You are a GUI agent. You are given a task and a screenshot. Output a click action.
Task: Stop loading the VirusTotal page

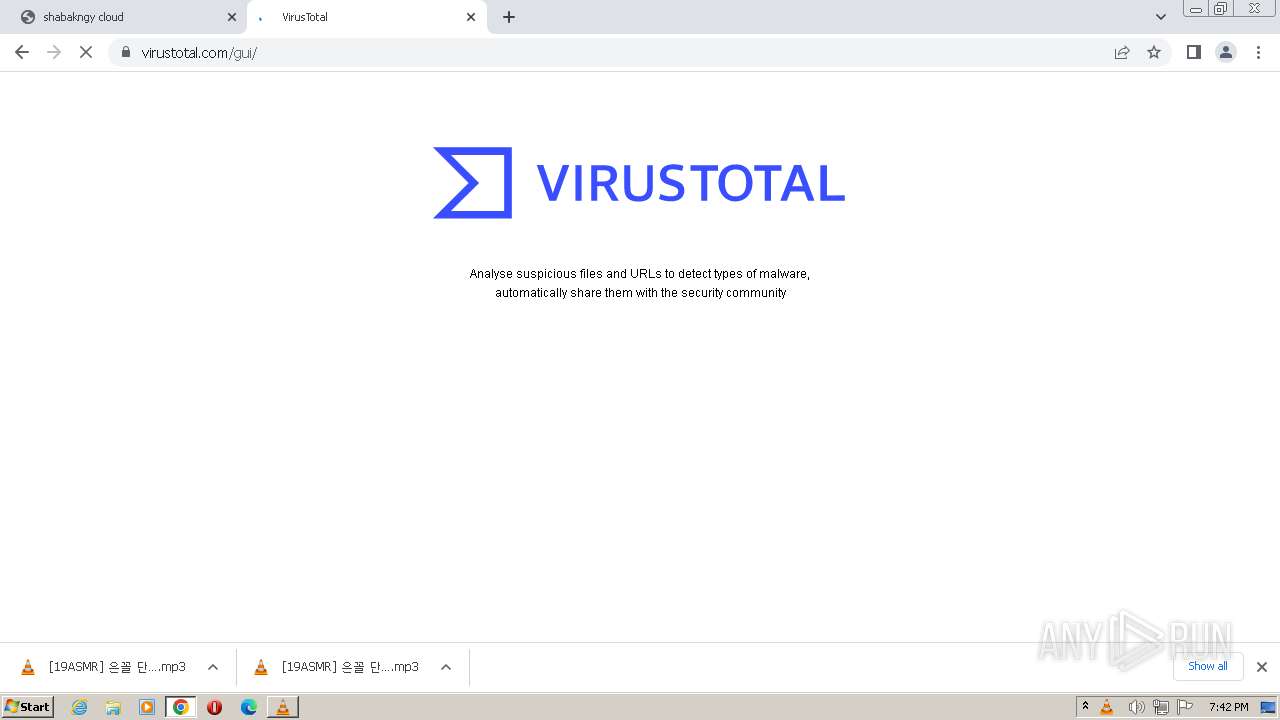pos(86,52)
